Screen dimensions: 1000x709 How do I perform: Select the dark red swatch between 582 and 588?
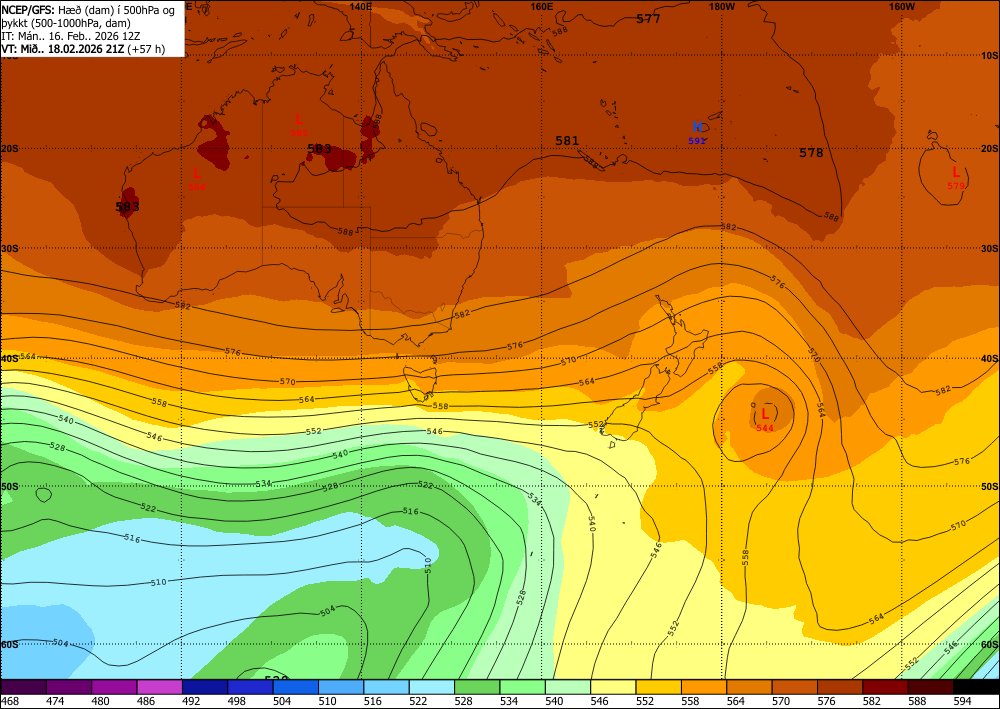pyautogui.click(x=884, y=687)
